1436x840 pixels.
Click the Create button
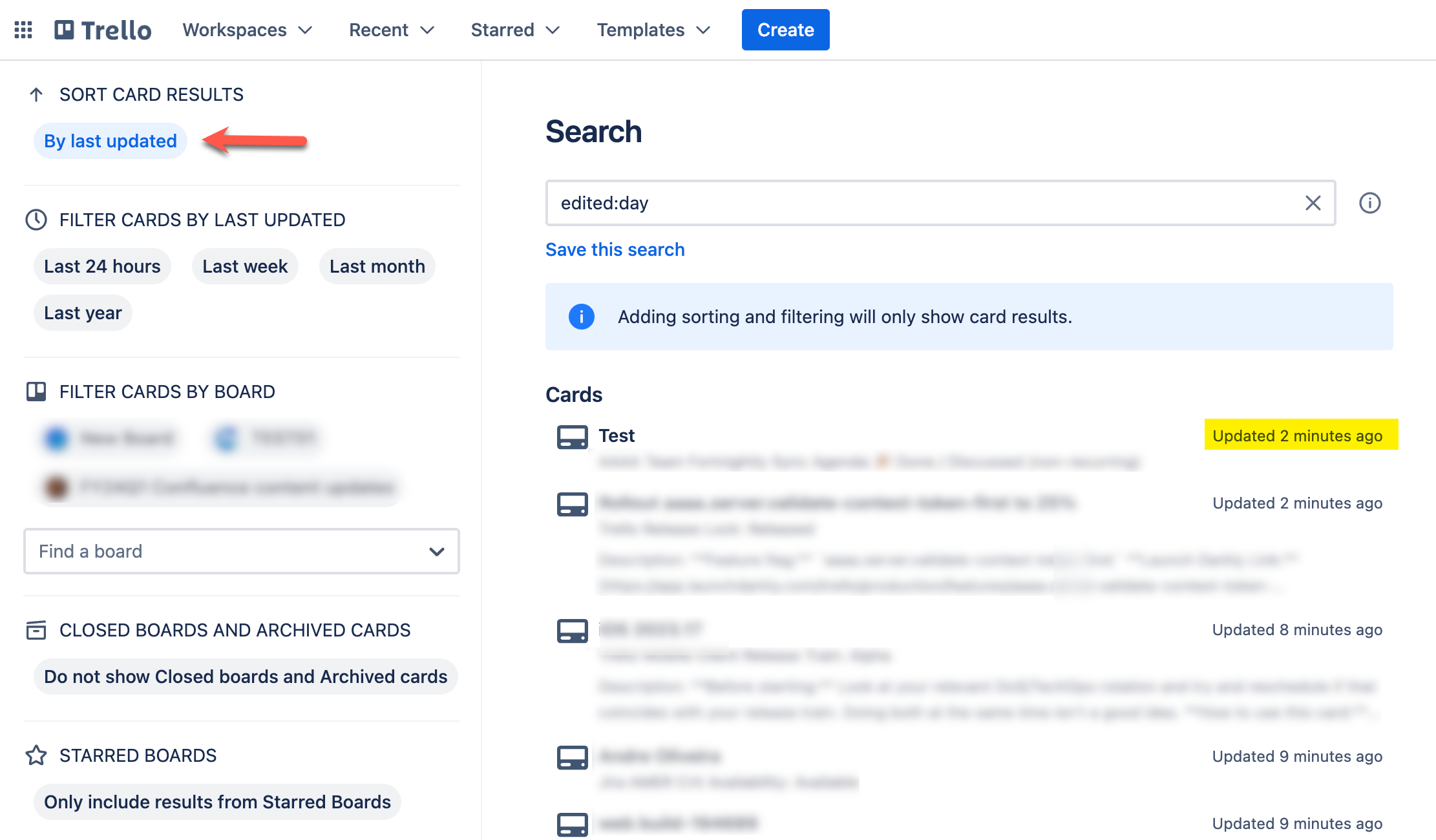click(x=785, y=30)
